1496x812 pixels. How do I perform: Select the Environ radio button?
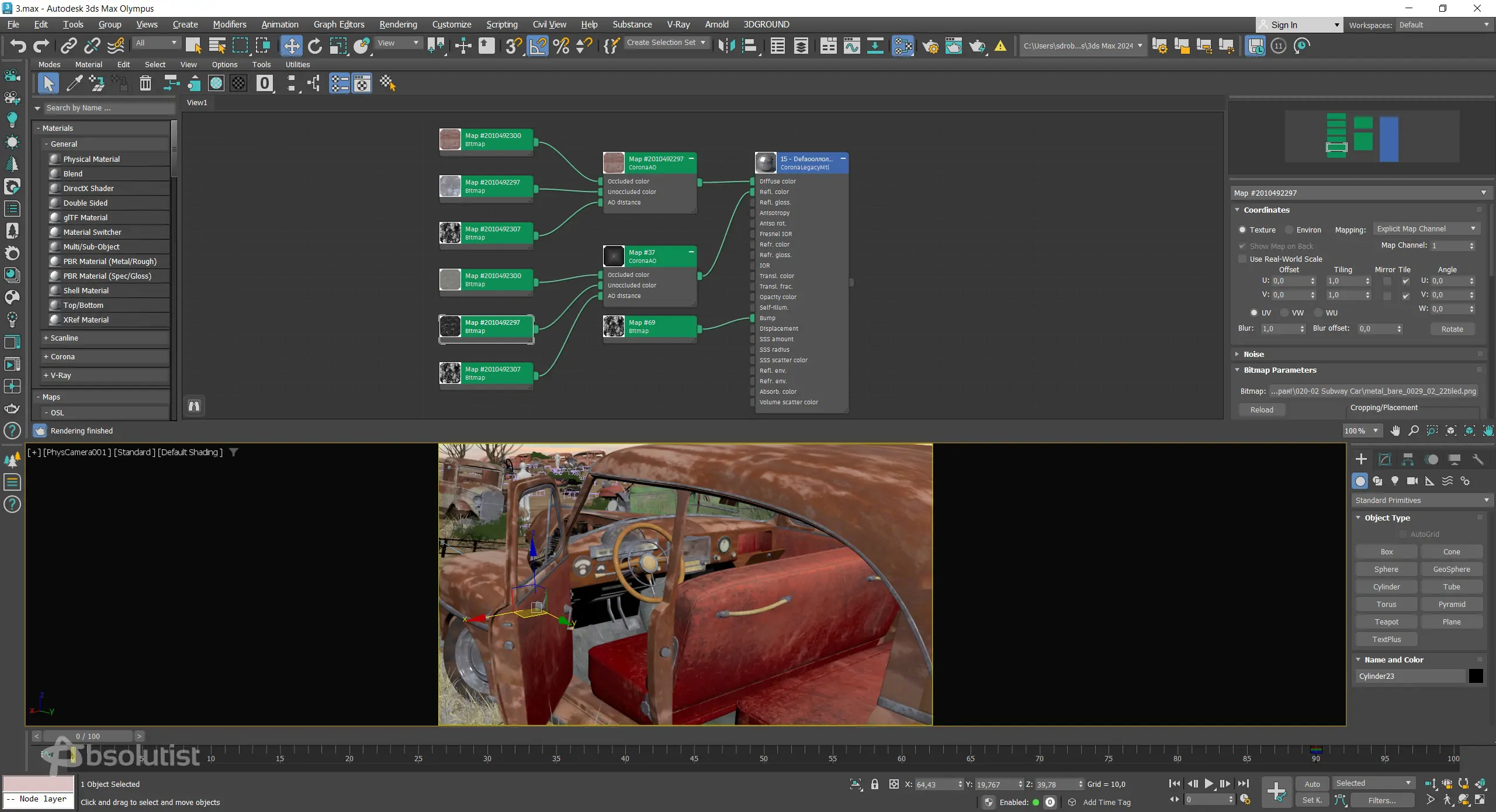[x=1289, y=230]
